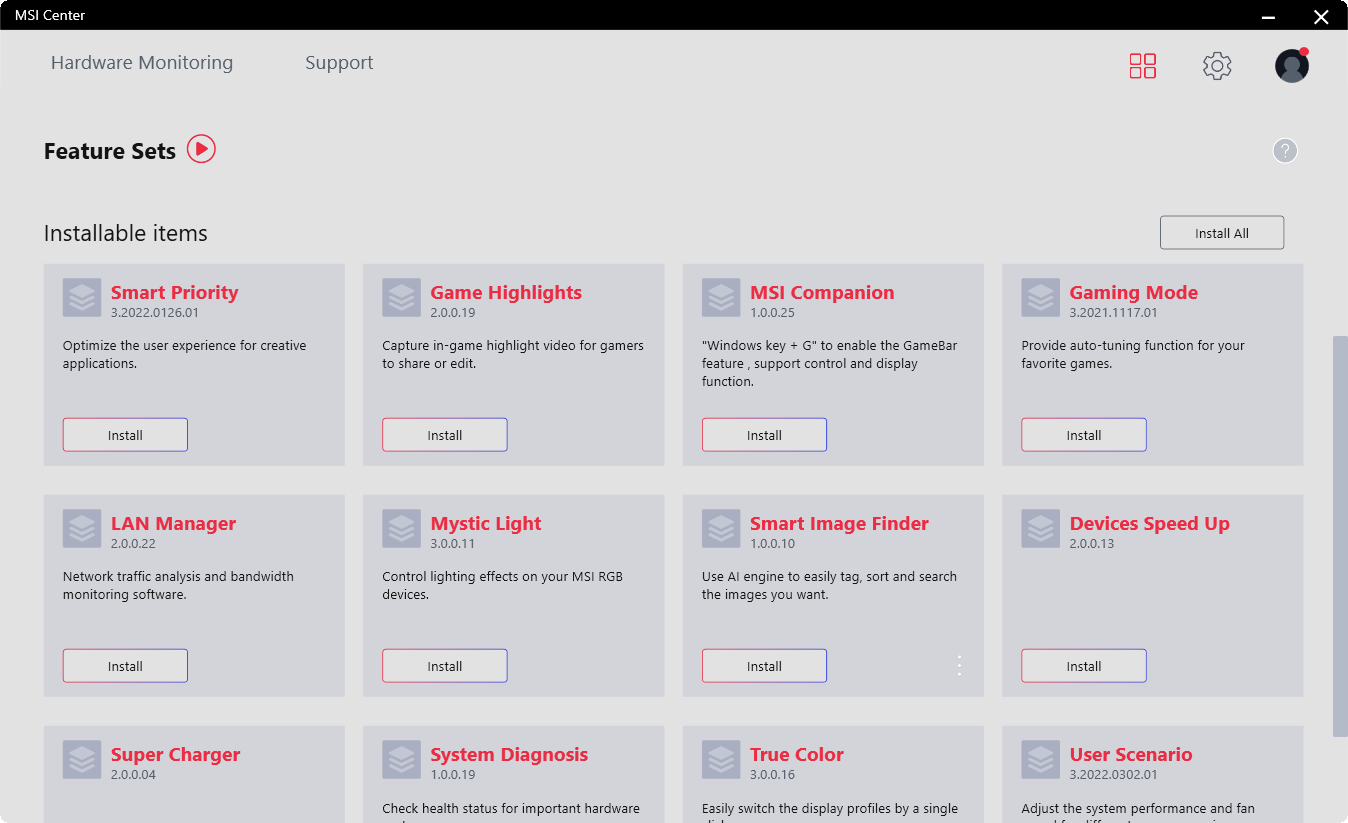1348x823 pixels.
Task: Click the Smart Image Finder layers icon
Action: (721, 529)
